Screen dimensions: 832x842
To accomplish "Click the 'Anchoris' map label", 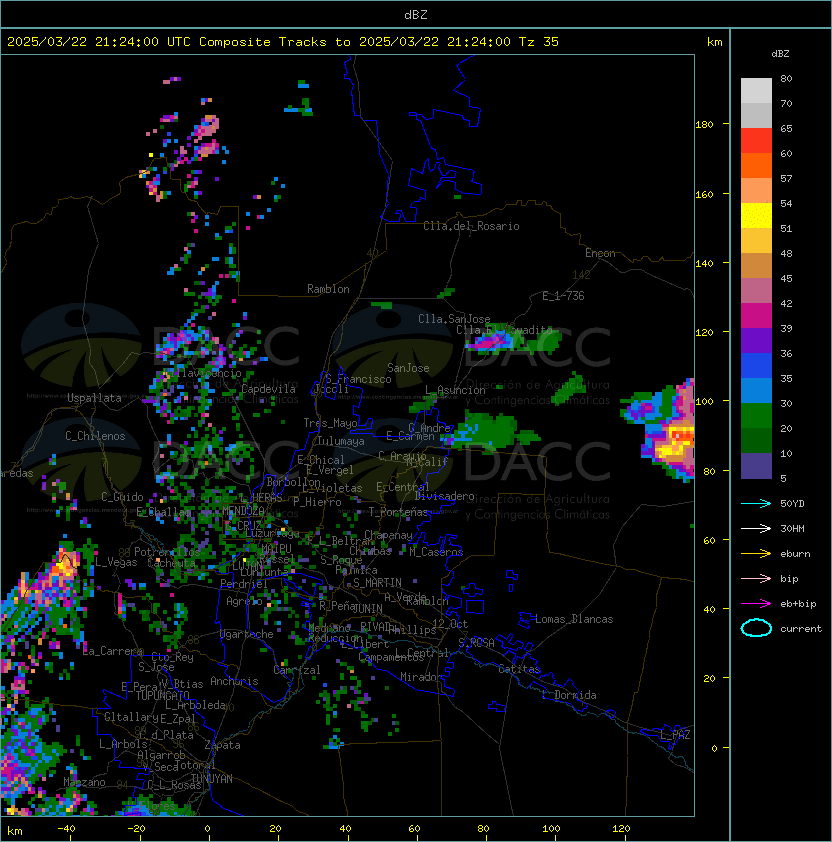I will 234,681.
